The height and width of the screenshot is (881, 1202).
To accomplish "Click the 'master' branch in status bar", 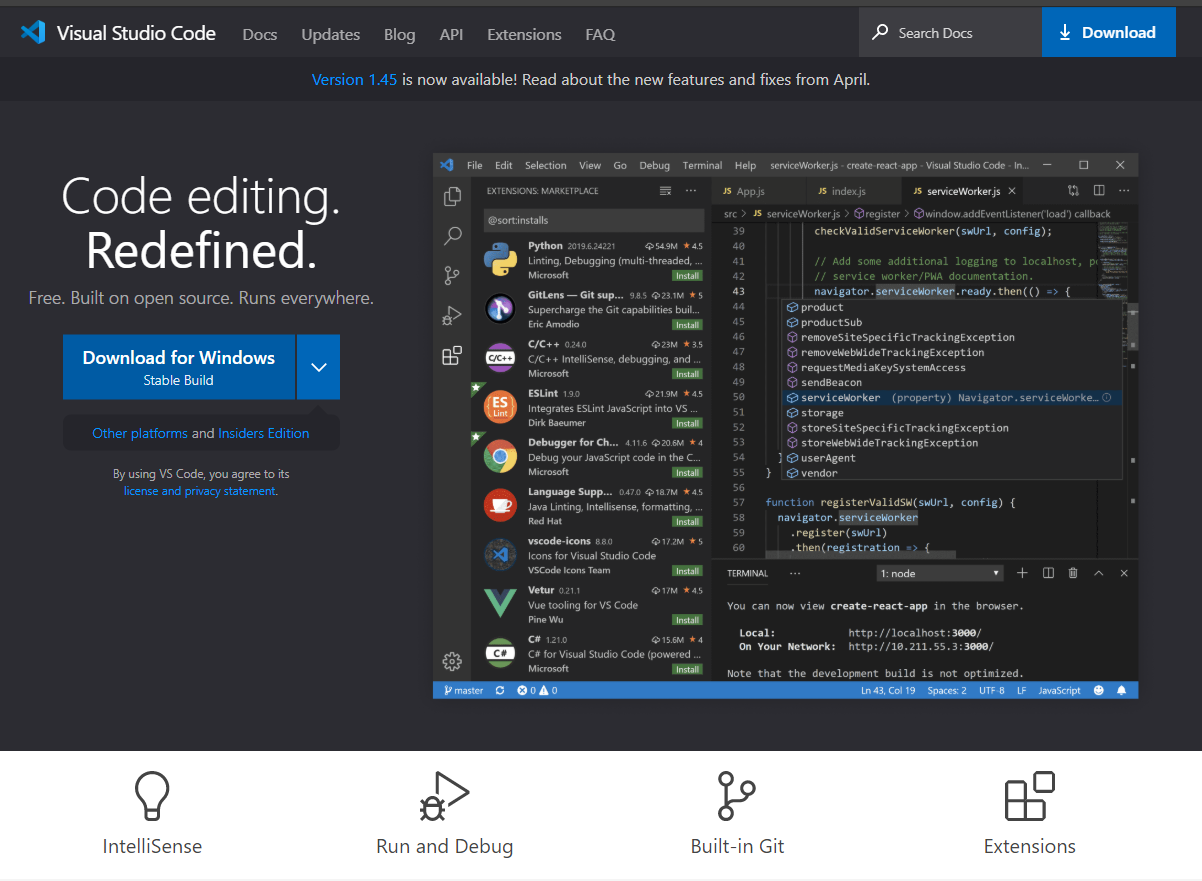I will [x=463, y=690].
